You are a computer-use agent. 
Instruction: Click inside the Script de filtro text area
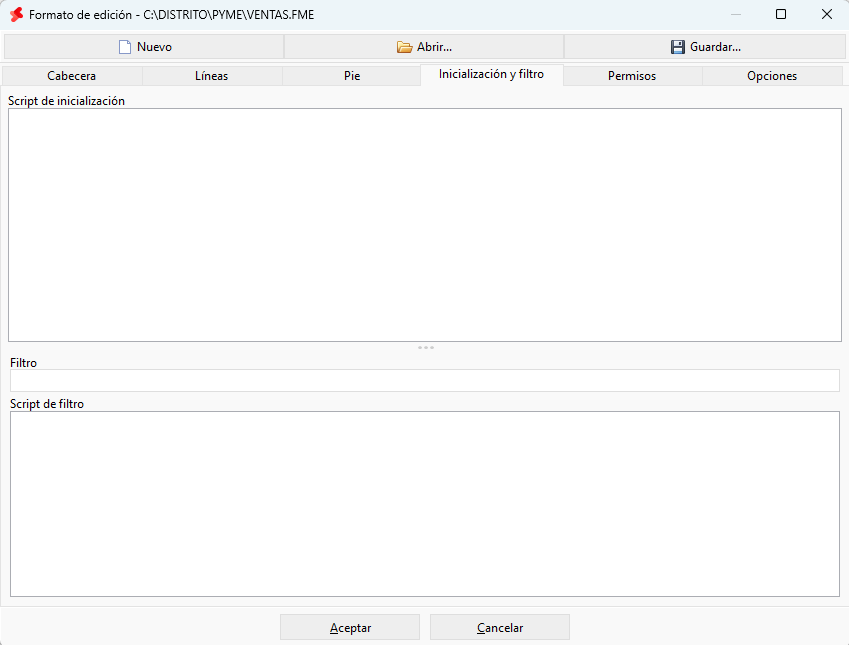click(424, 504)
